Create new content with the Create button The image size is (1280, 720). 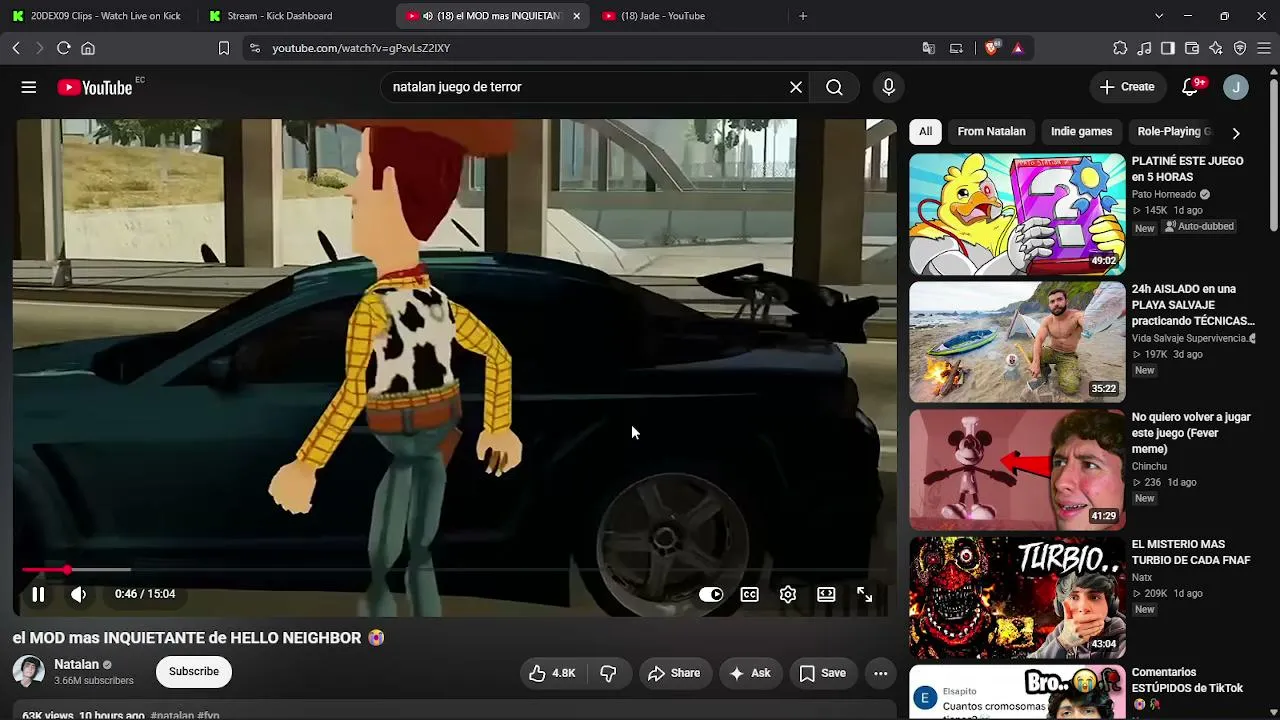(1127, 87)
